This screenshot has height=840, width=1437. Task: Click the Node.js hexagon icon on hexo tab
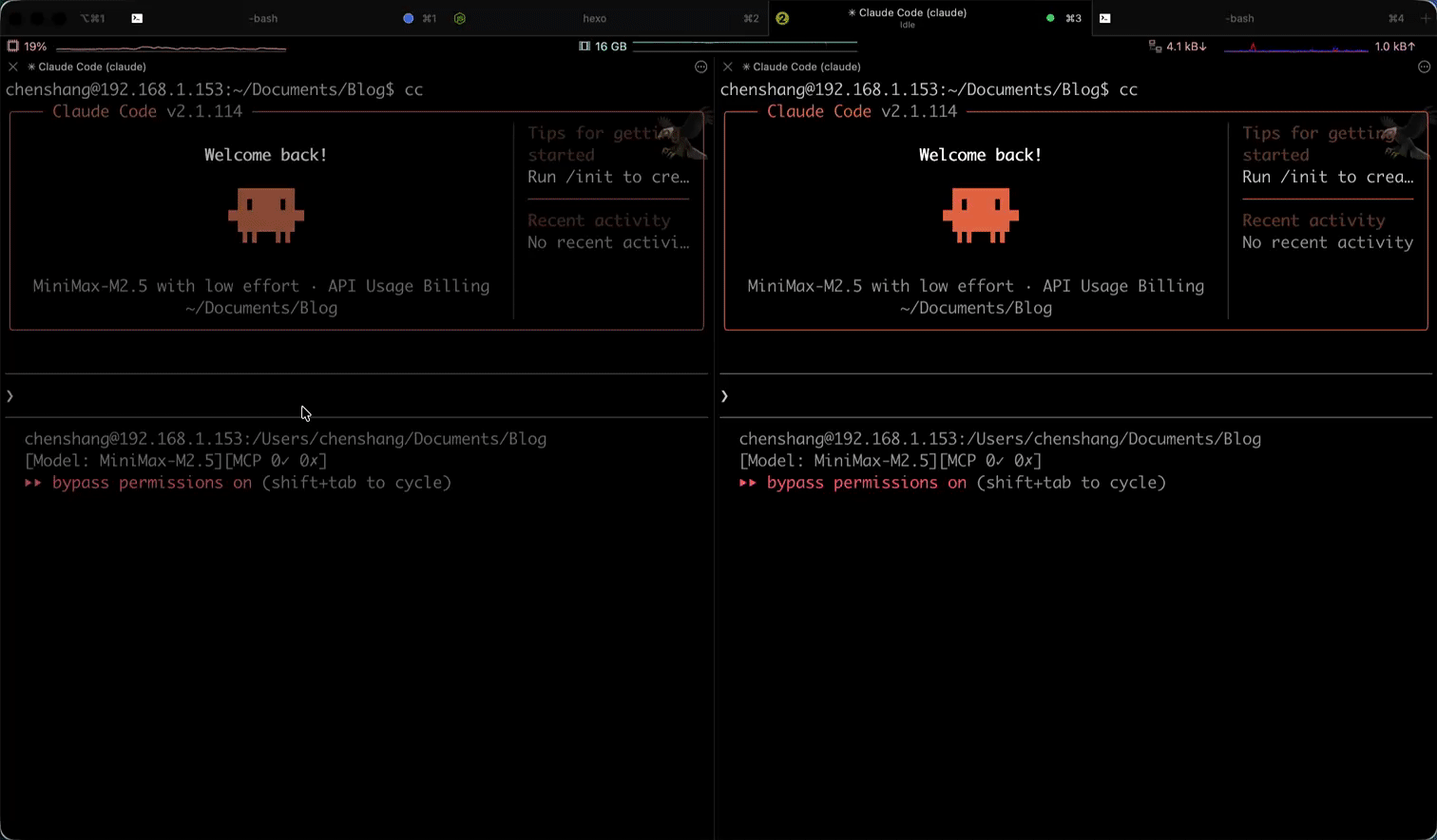point(460,18)
